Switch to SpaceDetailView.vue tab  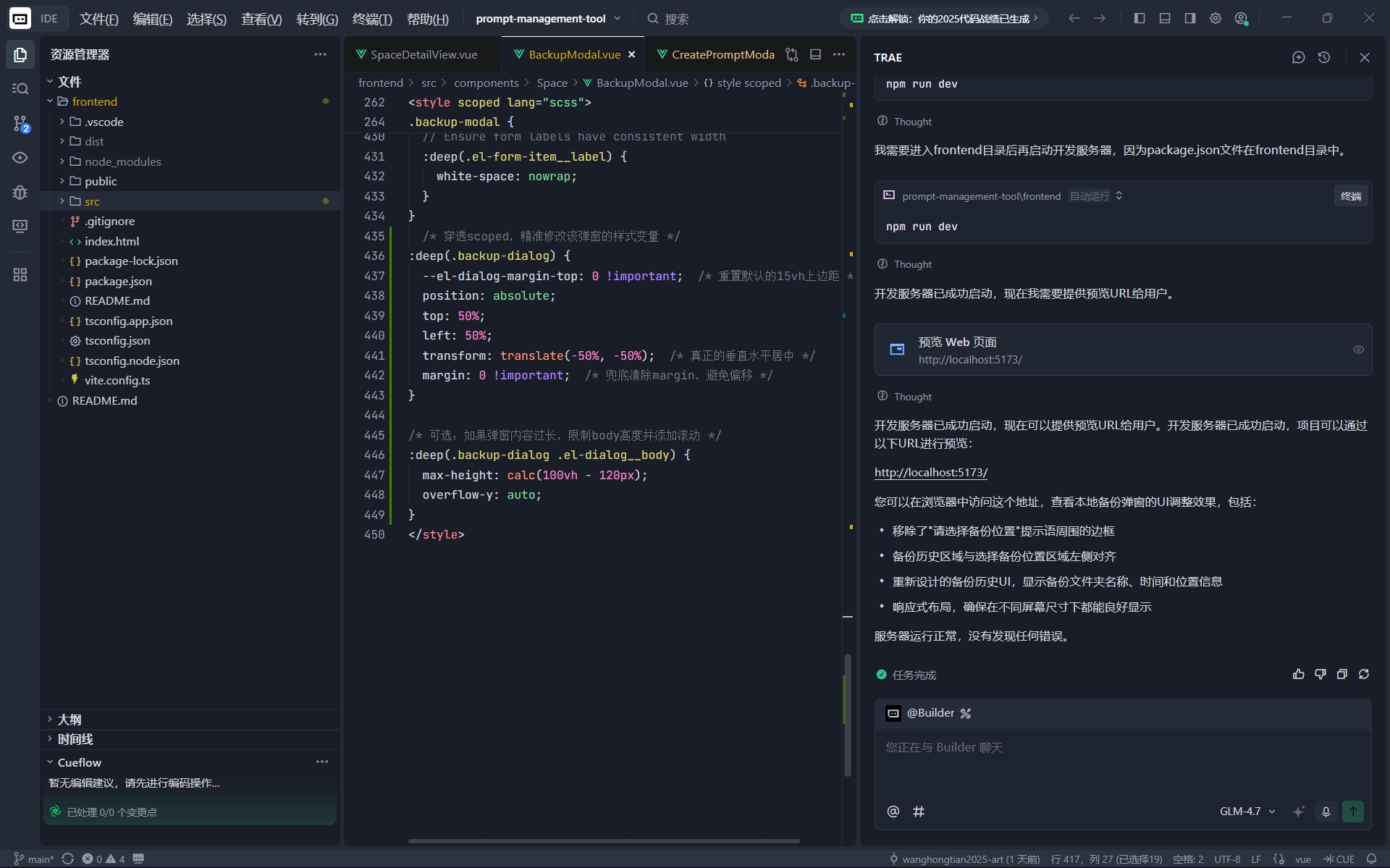coord(424,54)
